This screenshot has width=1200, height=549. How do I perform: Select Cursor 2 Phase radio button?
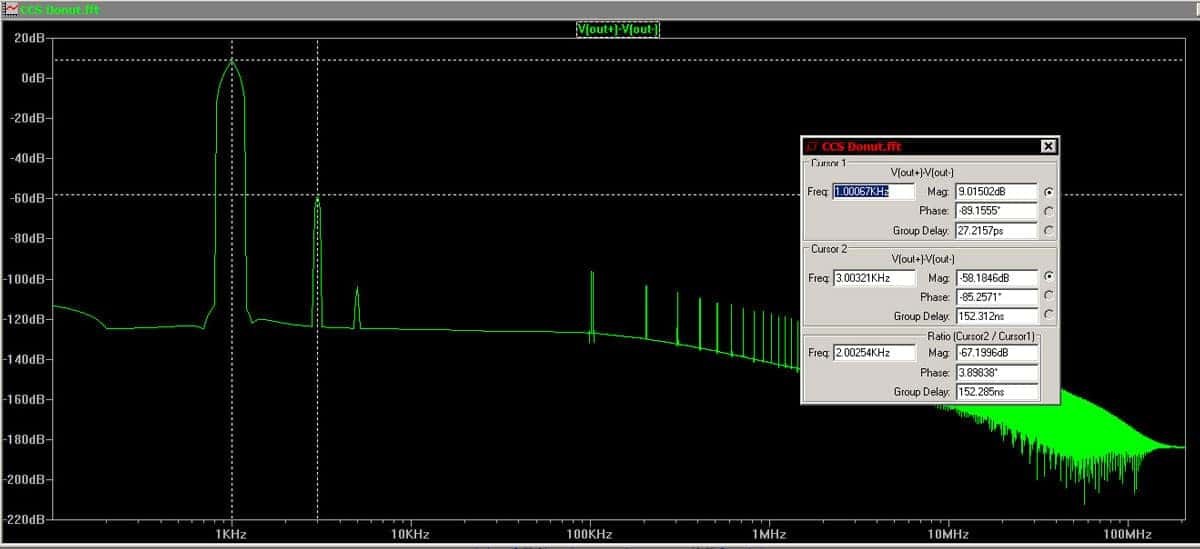1048,296
